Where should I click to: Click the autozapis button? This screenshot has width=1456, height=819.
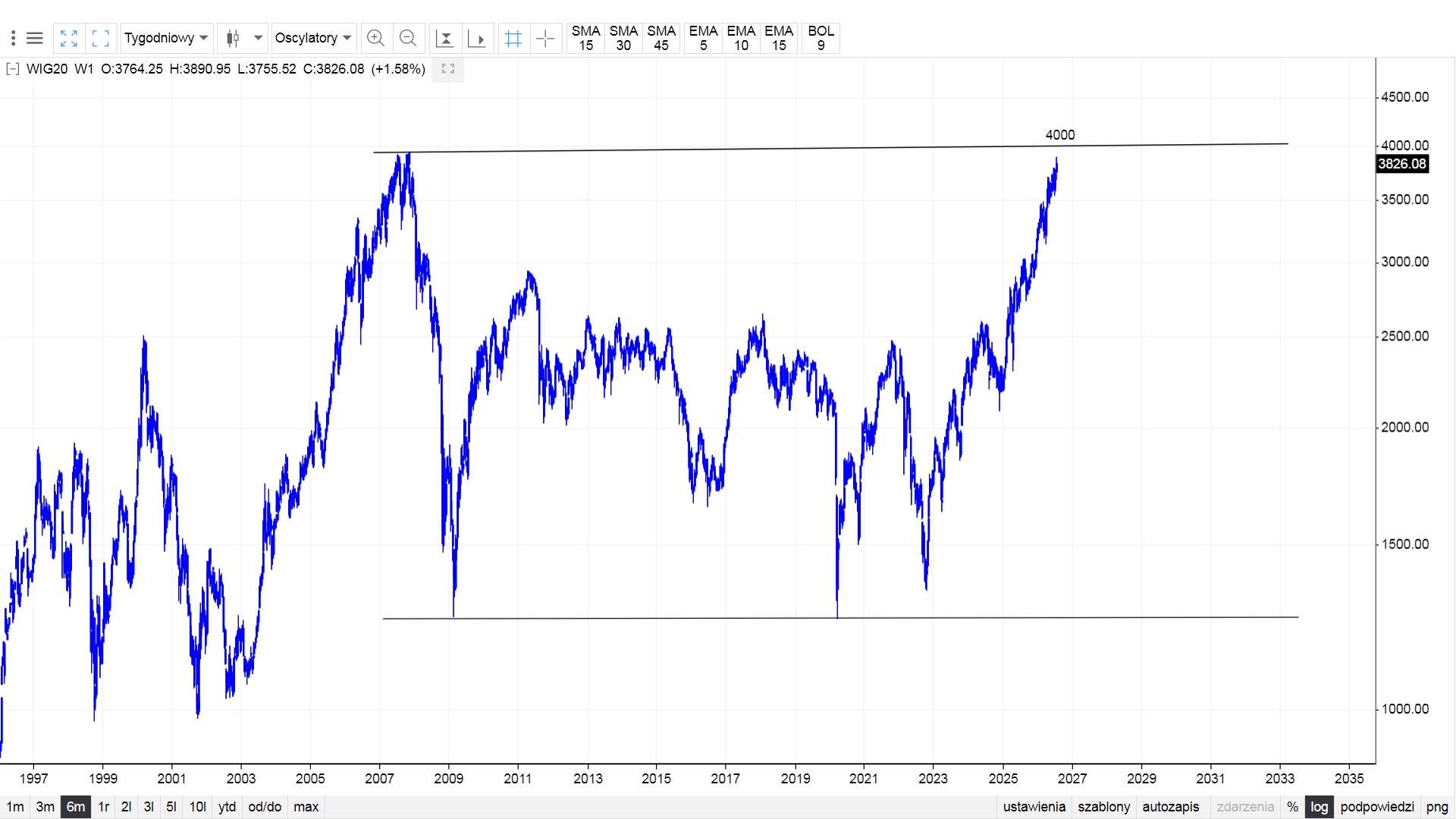coord(1171,807)
